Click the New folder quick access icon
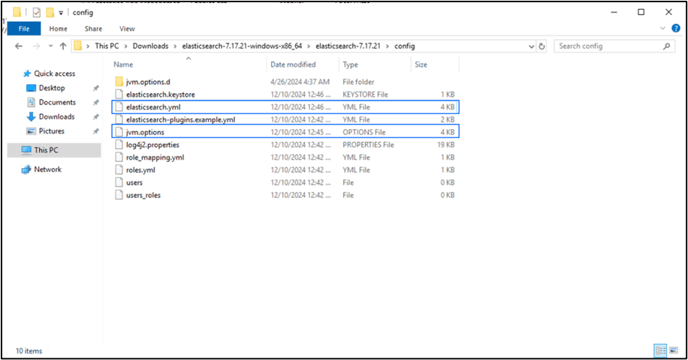This screenshot has height=360, width=688. click(50, 12)
